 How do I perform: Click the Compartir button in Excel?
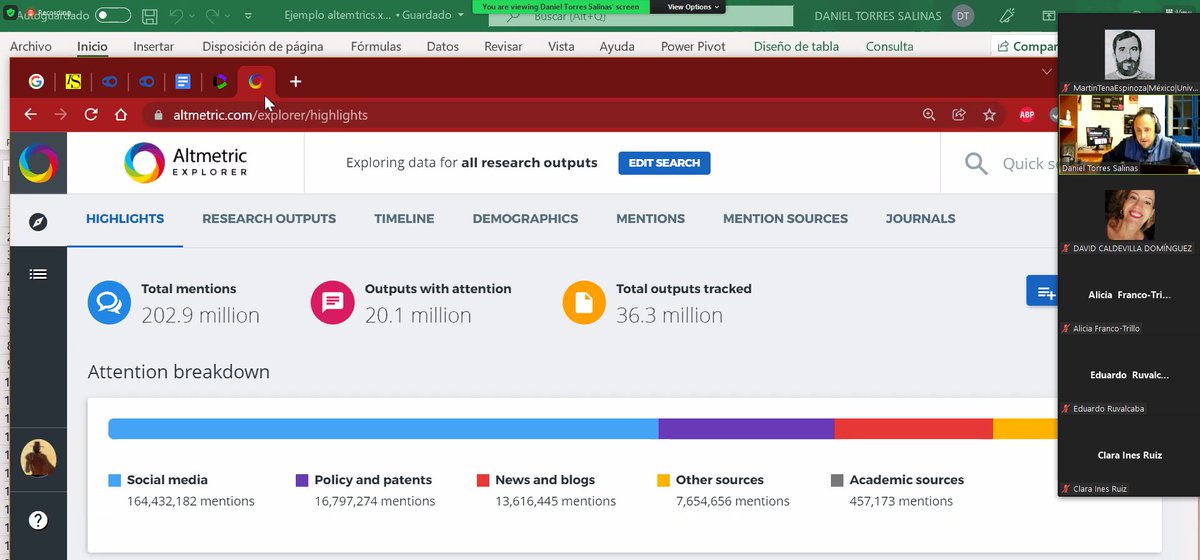coord(1025,46)
